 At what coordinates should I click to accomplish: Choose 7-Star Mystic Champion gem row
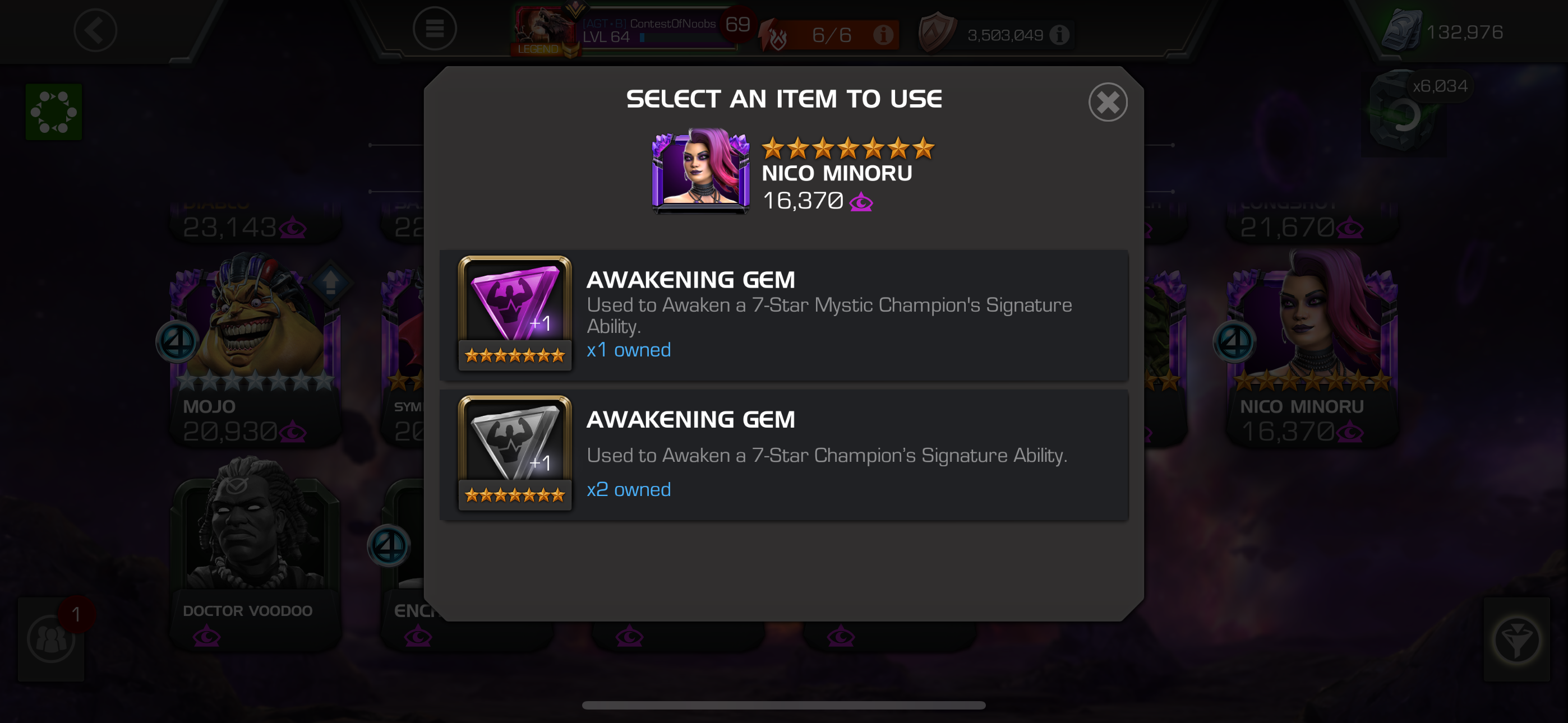(783, 315)
